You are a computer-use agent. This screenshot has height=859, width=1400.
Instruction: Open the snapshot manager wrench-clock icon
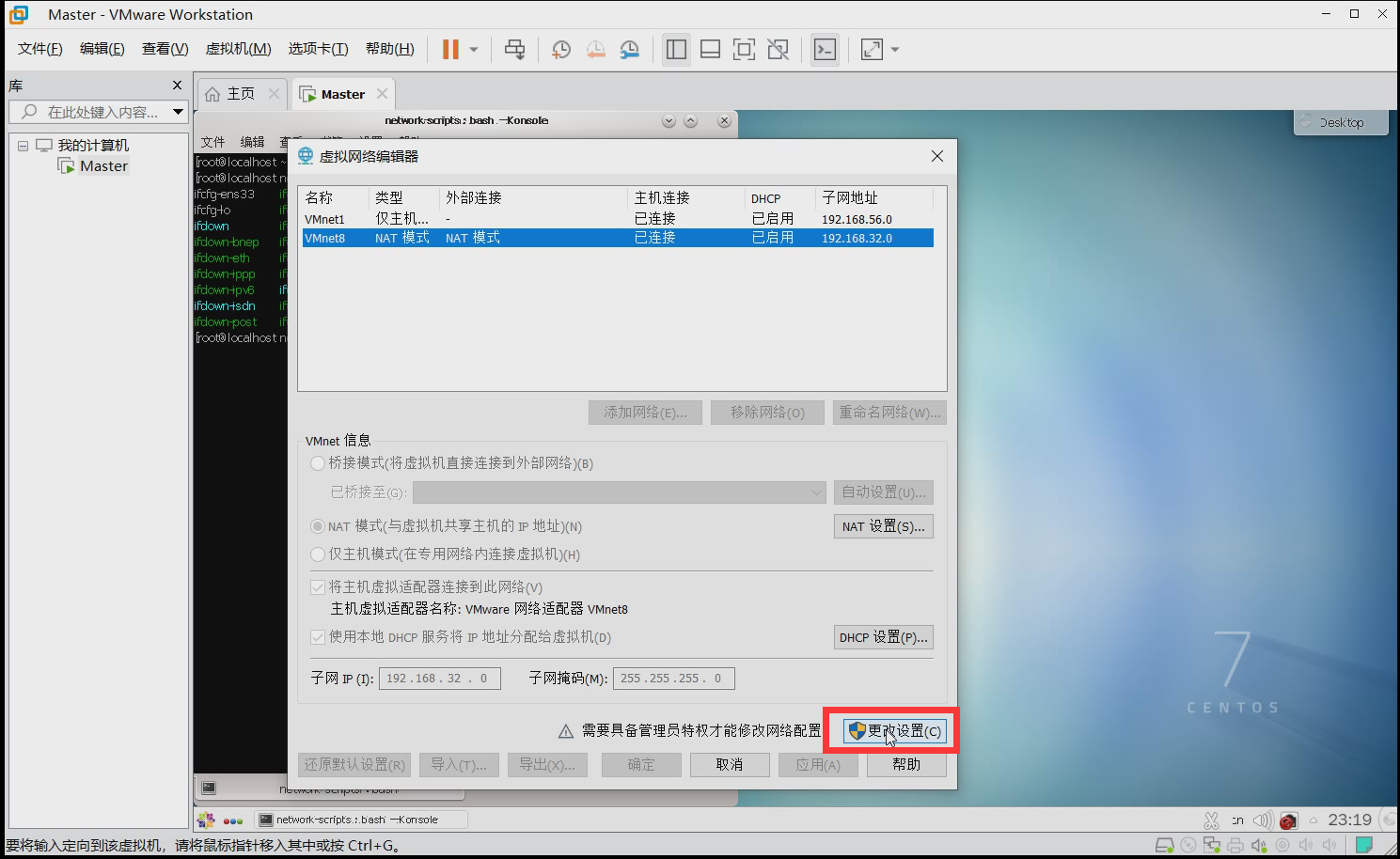pyautogui.click(x=630, y=50)
